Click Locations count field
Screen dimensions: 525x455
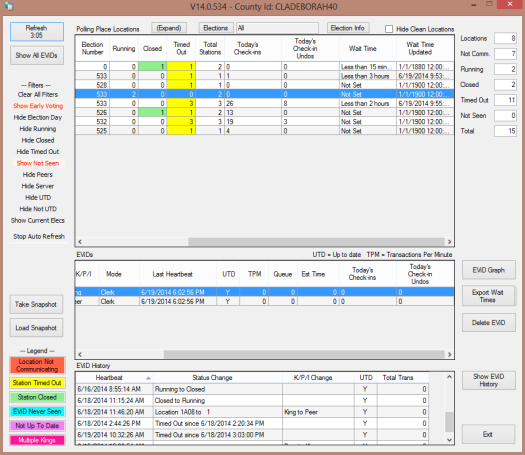(x=505, y=38)
